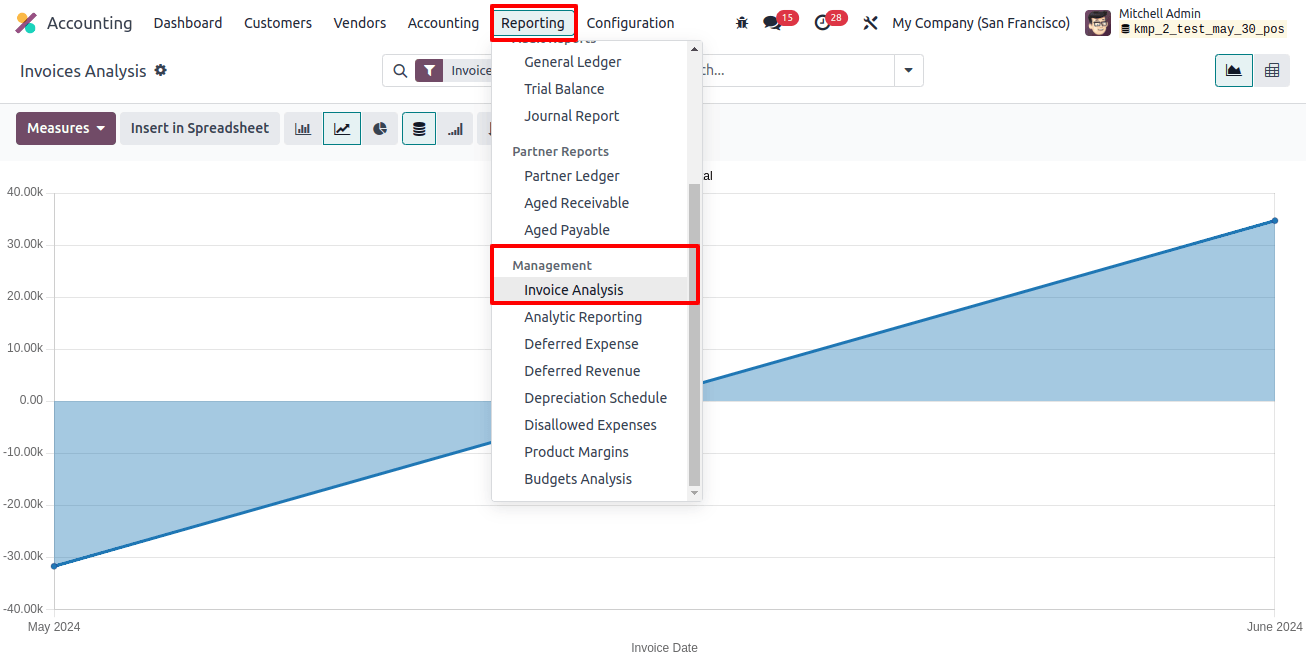This screenshot has height=660, width=1306.
Task: Open Disallowed Expenses report
Action: [x=590, y=425]
